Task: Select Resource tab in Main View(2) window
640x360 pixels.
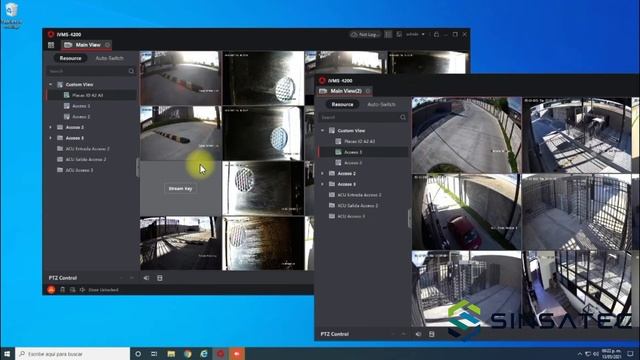Action: [342, 104]
